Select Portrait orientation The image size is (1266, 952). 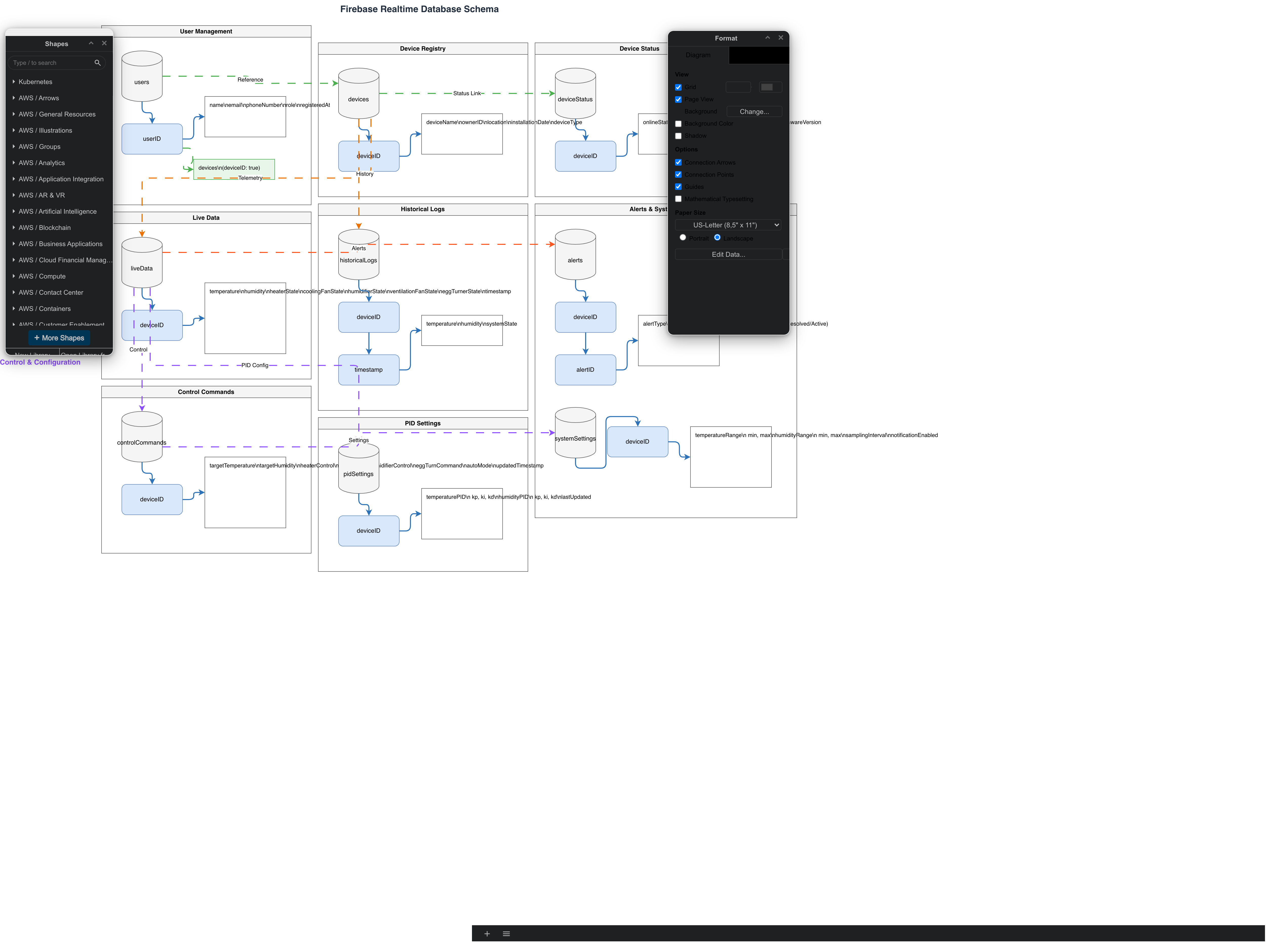683,237
